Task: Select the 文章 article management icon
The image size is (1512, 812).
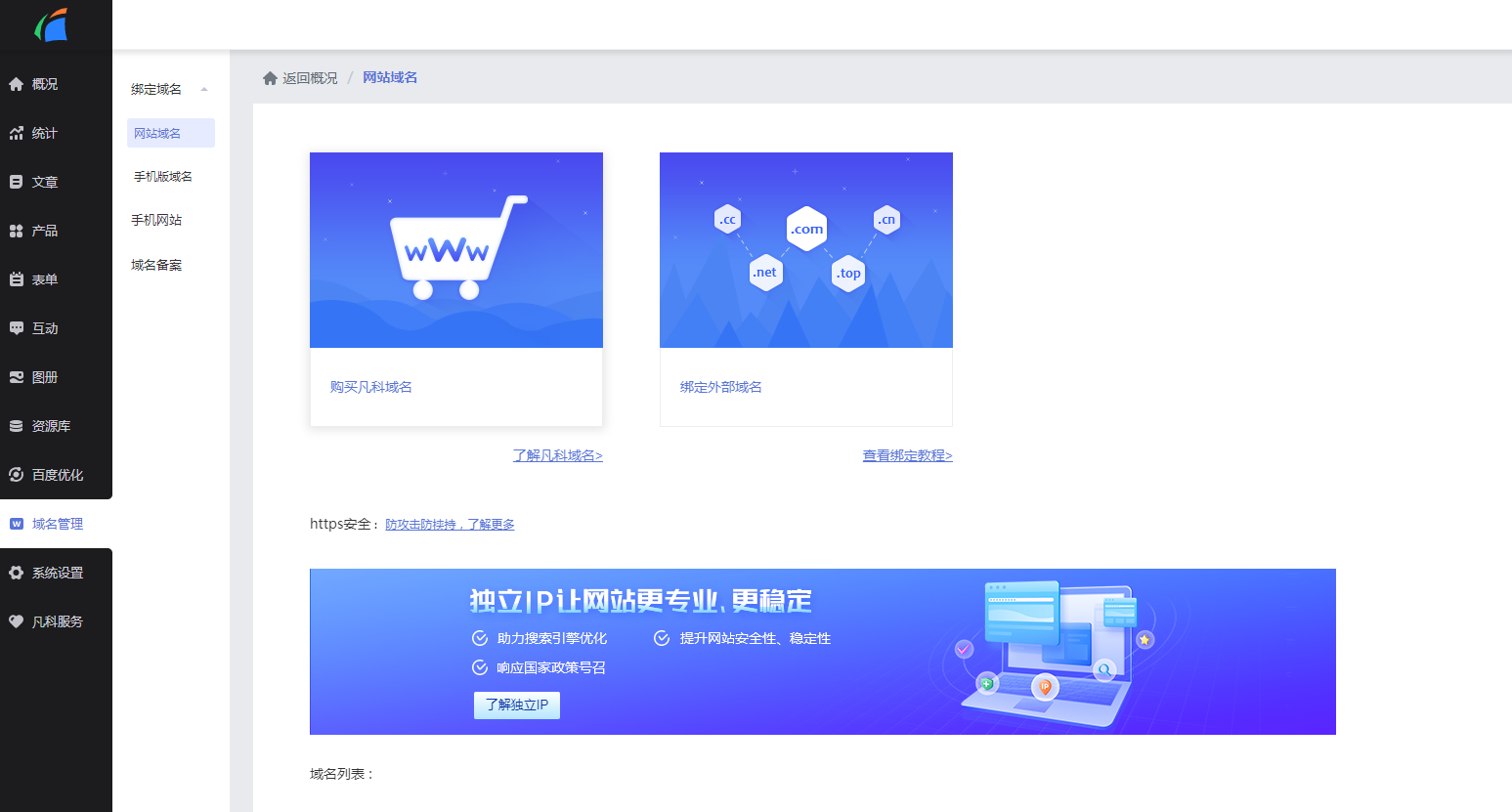Action: 39,181
